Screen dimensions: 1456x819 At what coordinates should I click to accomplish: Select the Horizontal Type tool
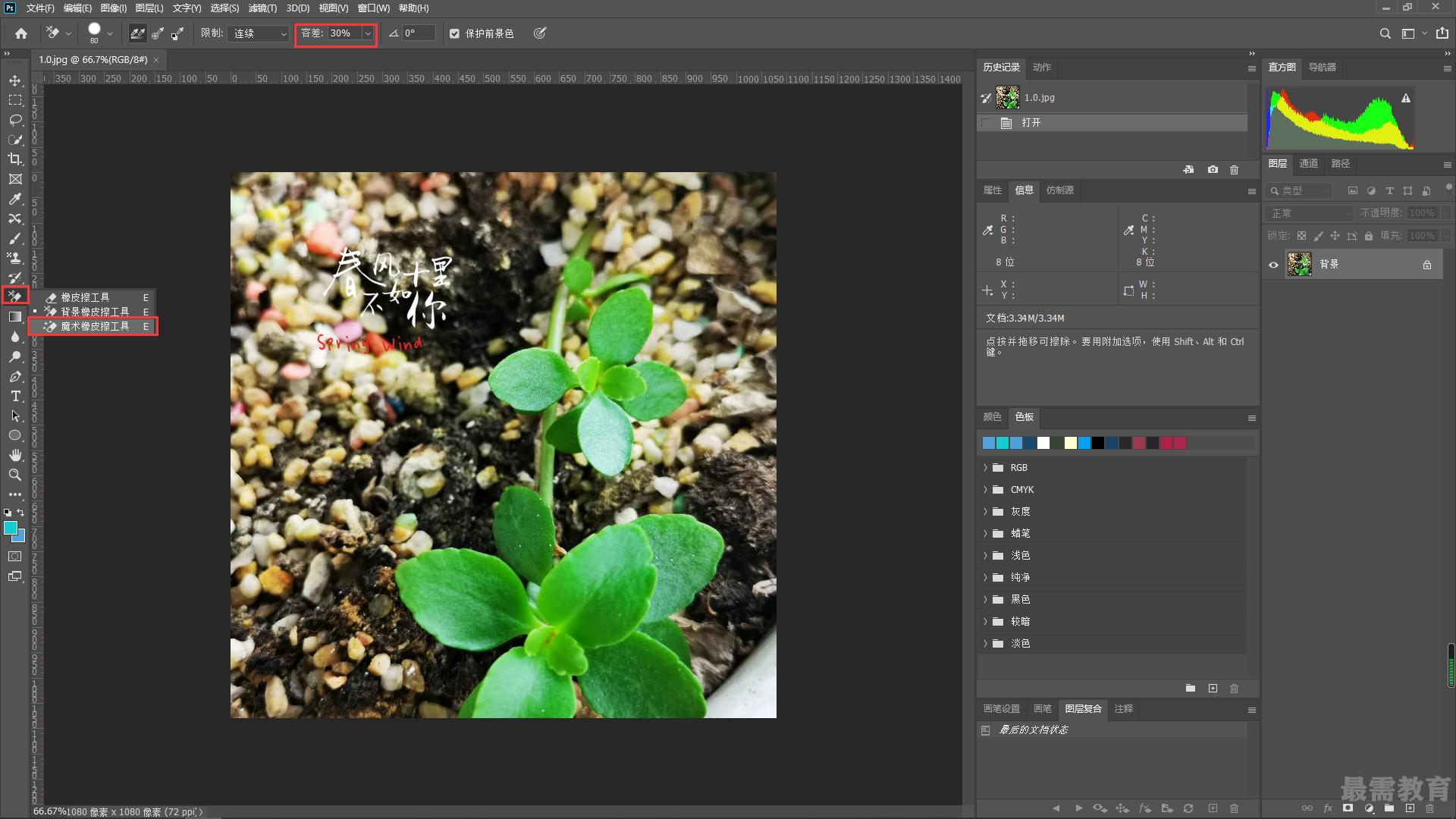click(15, 396)
